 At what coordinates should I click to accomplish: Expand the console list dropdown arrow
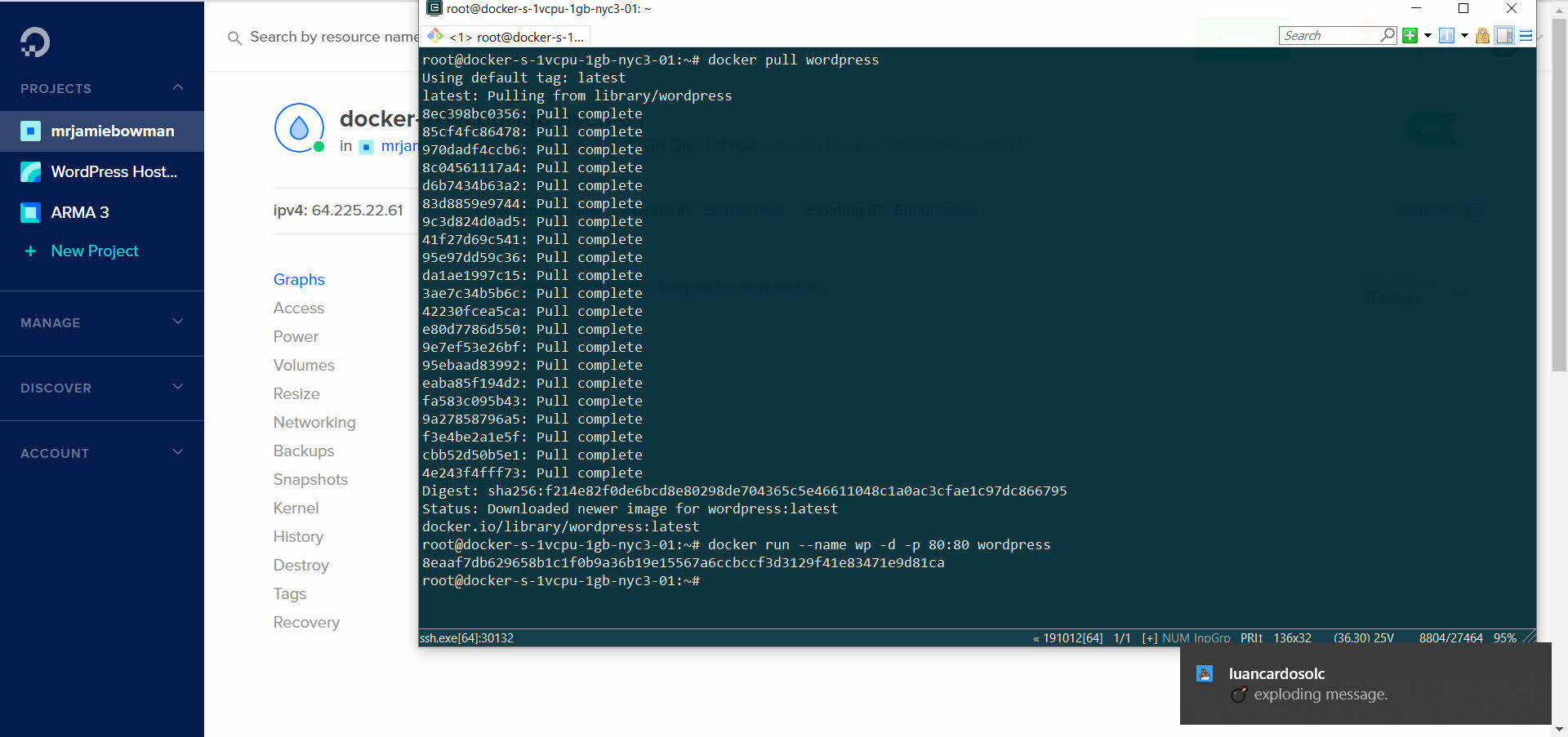[x=1464, y=35]
